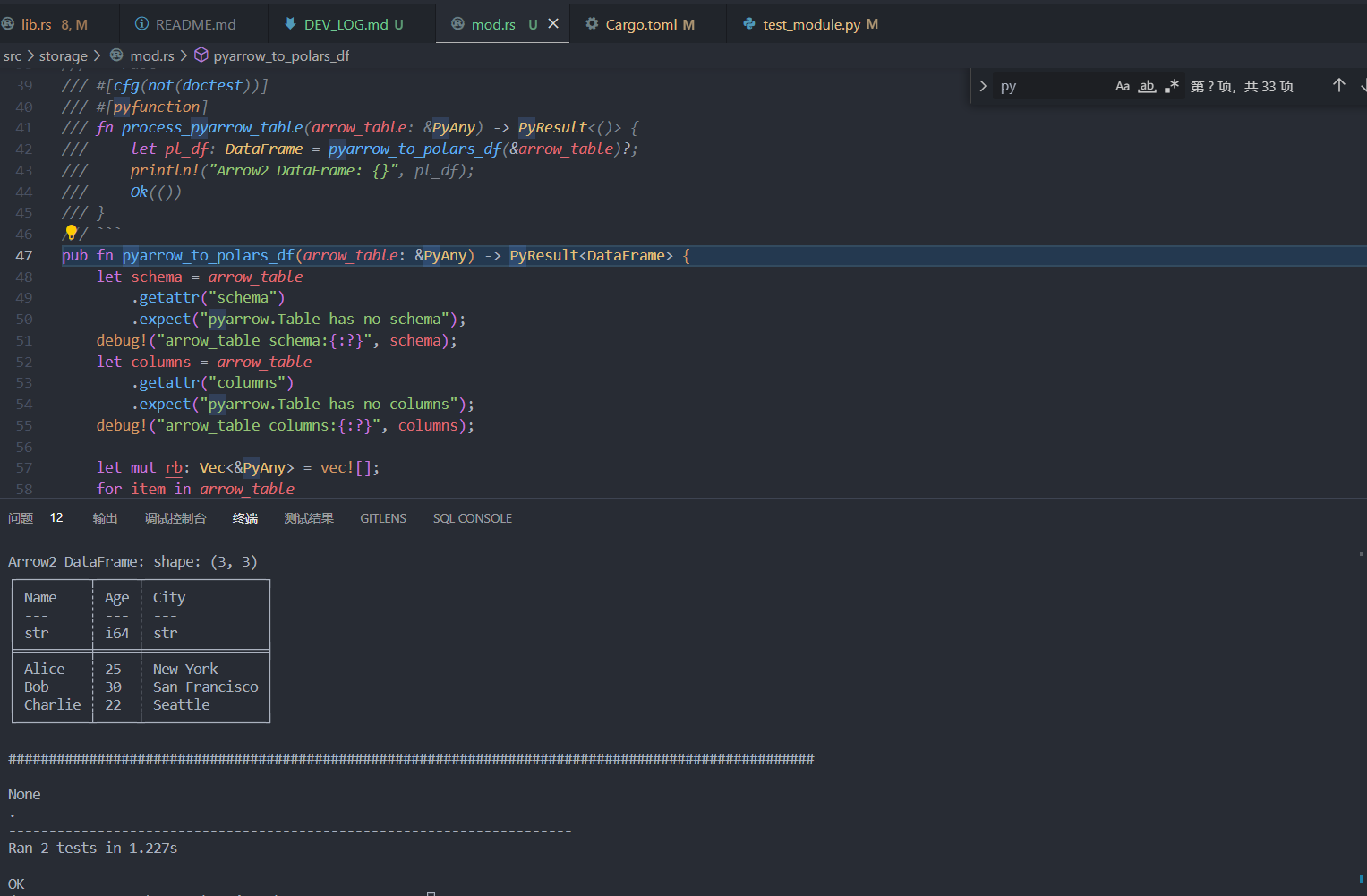
Task: Open the Cargo.toml tab
Action: [x=650, y=24]
